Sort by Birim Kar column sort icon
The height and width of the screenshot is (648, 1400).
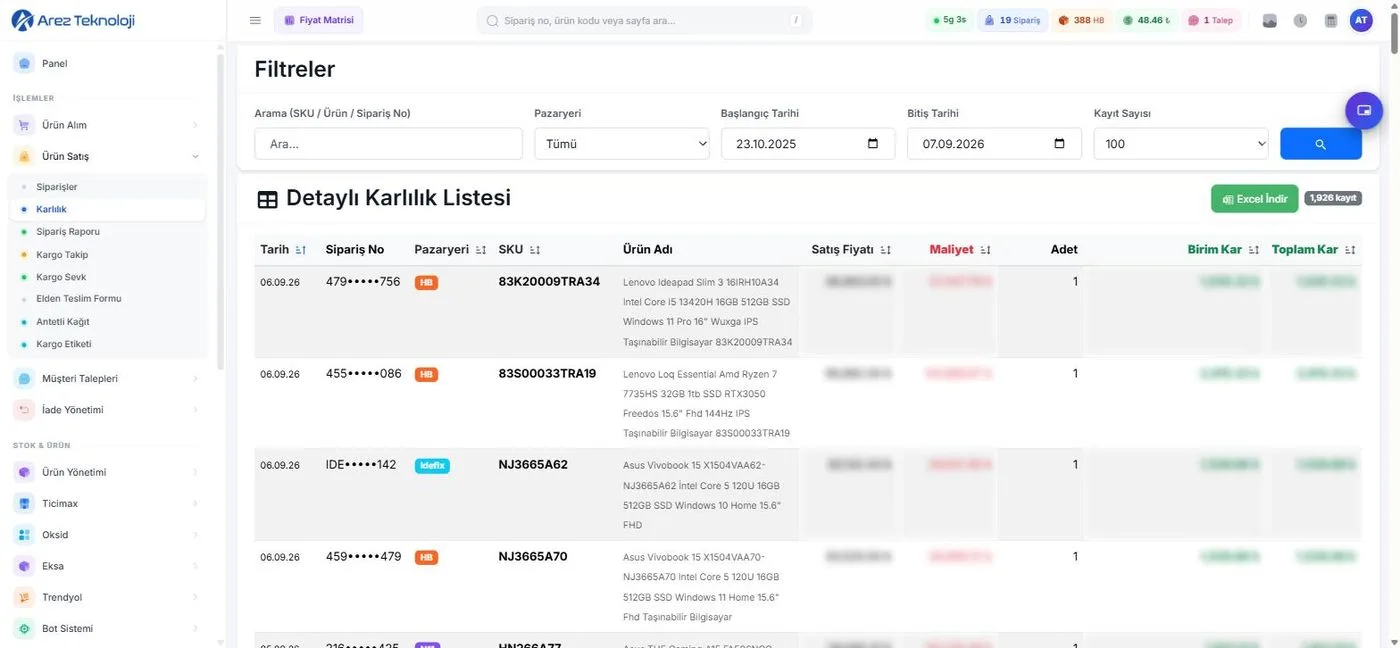point(1254,250)
